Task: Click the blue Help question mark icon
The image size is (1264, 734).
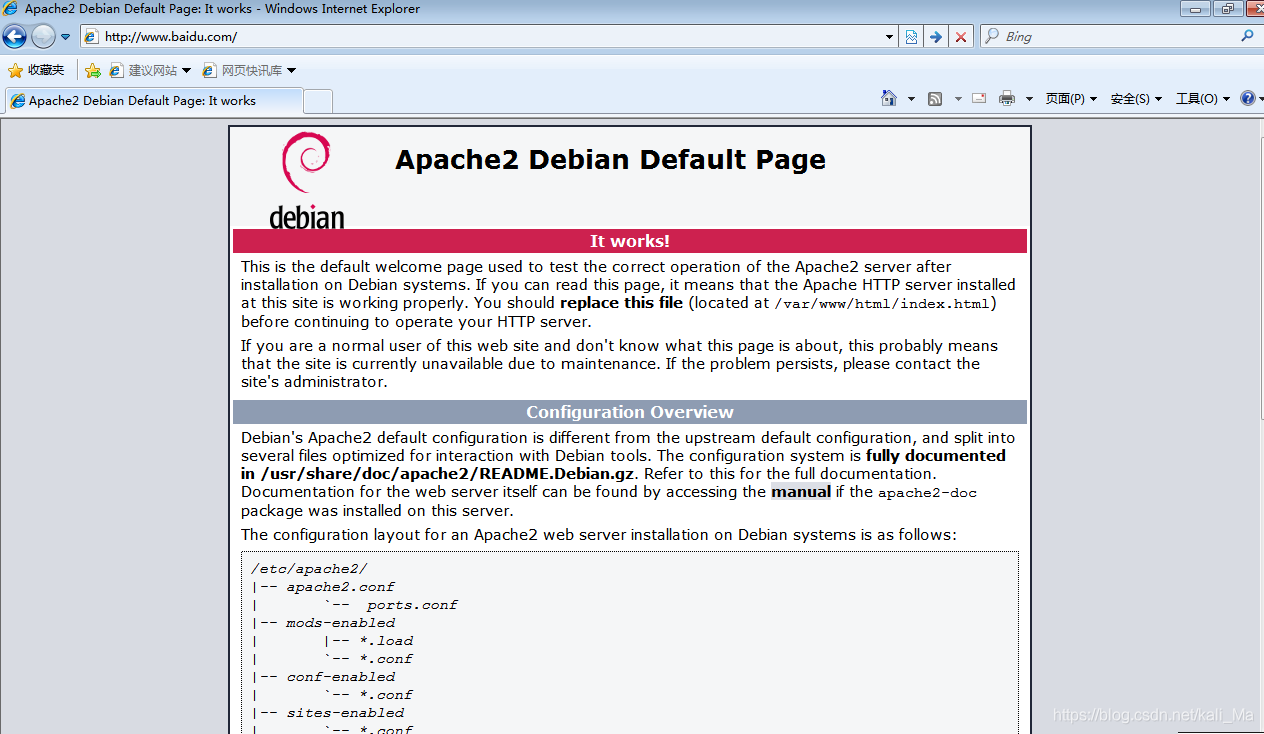Action: click(x=1248, y=98)
